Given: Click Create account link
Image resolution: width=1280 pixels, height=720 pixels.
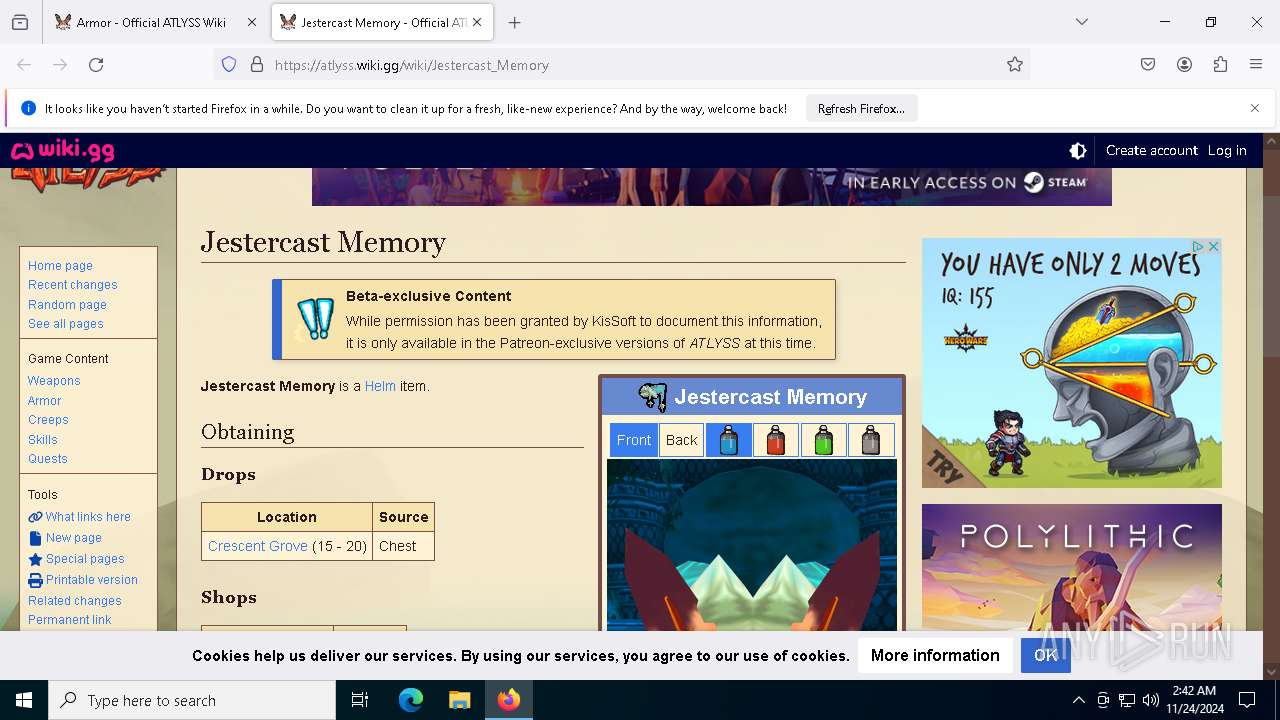Looking at the screenshot, I should coord(1151,151).
